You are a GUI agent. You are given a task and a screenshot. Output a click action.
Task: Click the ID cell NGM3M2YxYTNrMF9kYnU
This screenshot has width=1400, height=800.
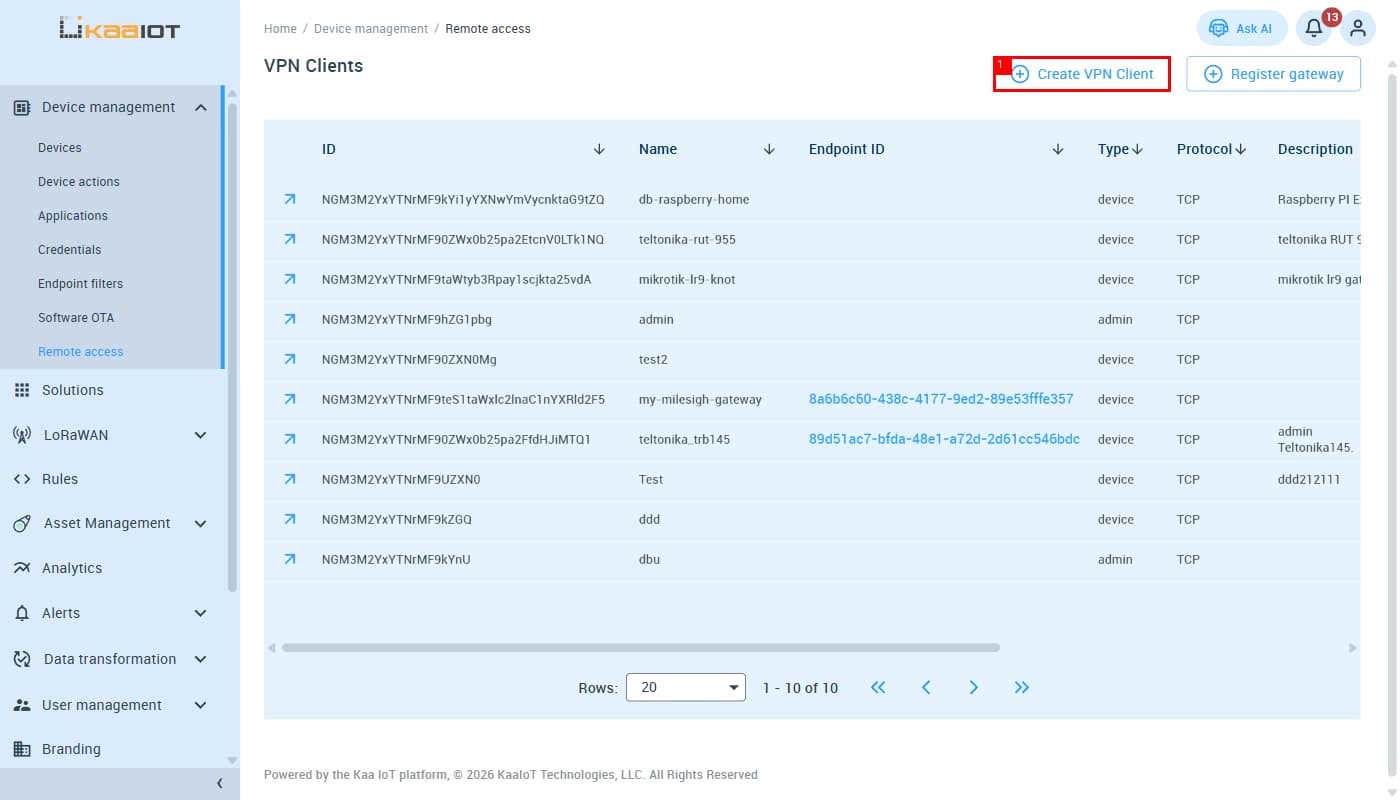(x=396, y=559)
